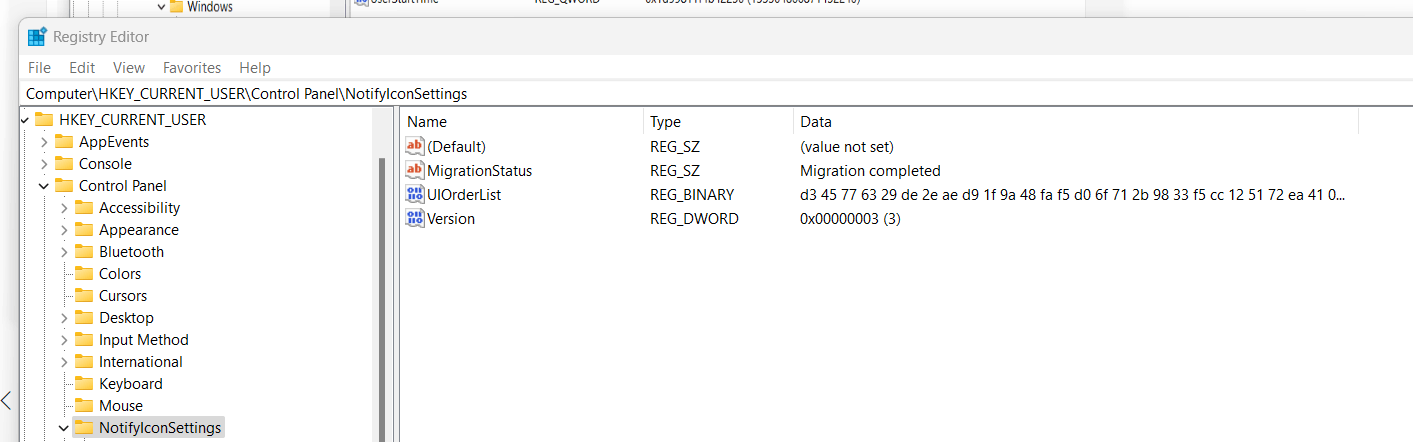This screenshot has height=442, width=1413.
Task: Click the Colors folder icon
Action: [x=84, y=274]
